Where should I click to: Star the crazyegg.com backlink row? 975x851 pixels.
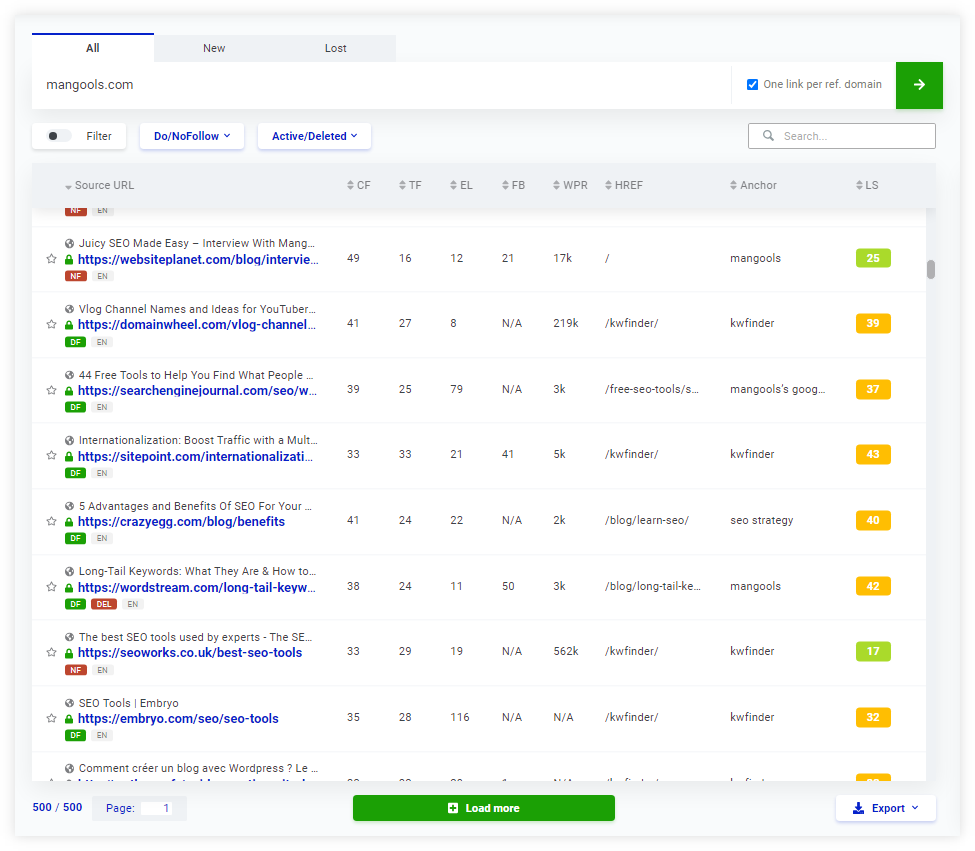coord(52,522)
